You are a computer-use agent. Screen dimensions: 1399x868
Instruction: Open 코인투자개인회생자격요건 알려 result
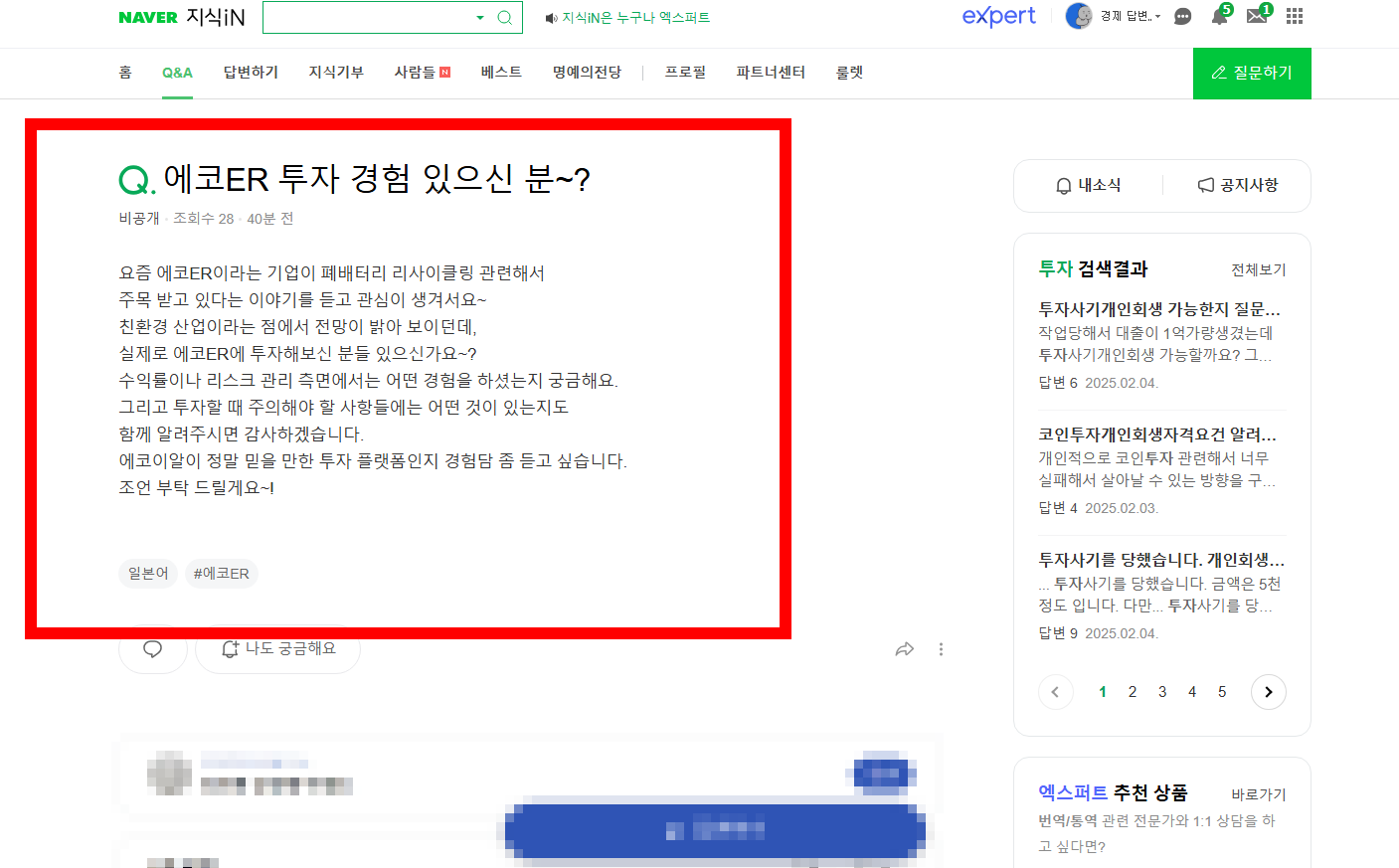[1157, 434]
